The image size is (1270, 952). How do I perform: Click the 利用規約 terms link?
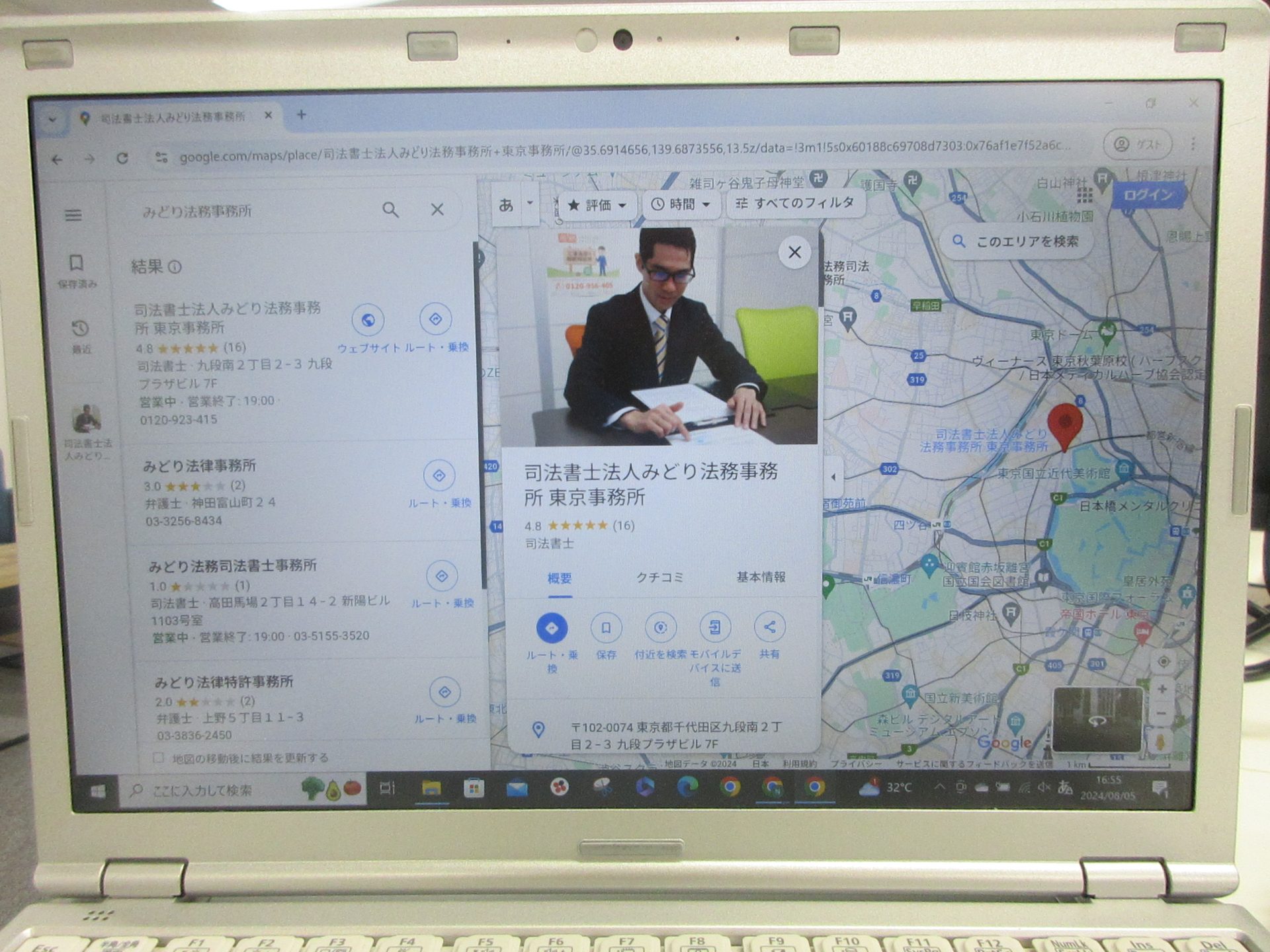799,764
